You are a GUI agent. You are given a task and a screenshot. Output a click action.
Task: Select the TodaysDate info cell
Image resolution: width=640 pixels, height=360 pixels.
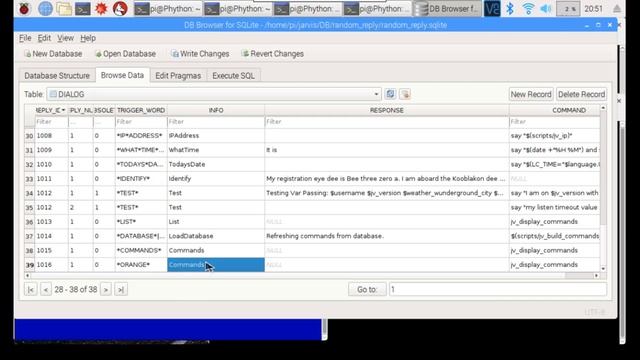coord(216,164)
